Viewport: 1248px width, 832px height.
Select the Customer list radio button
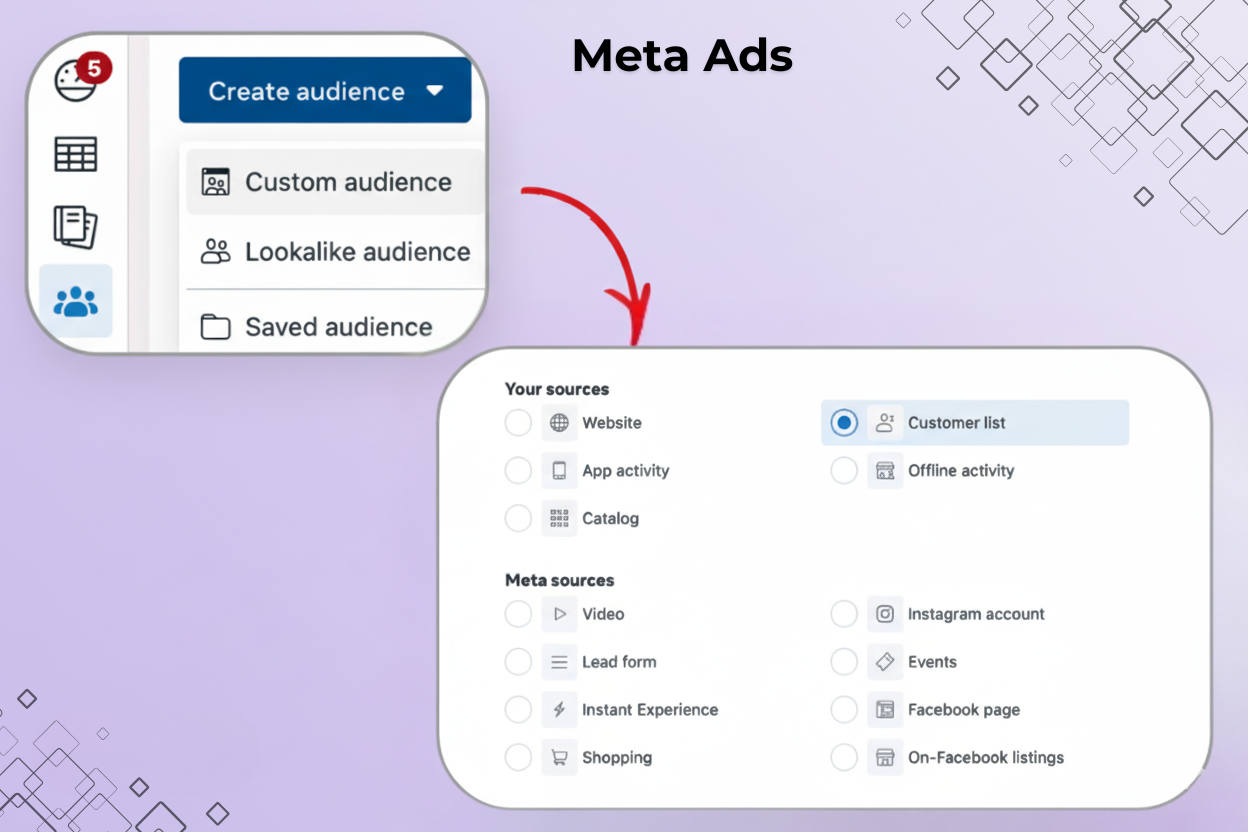[845, 423]
